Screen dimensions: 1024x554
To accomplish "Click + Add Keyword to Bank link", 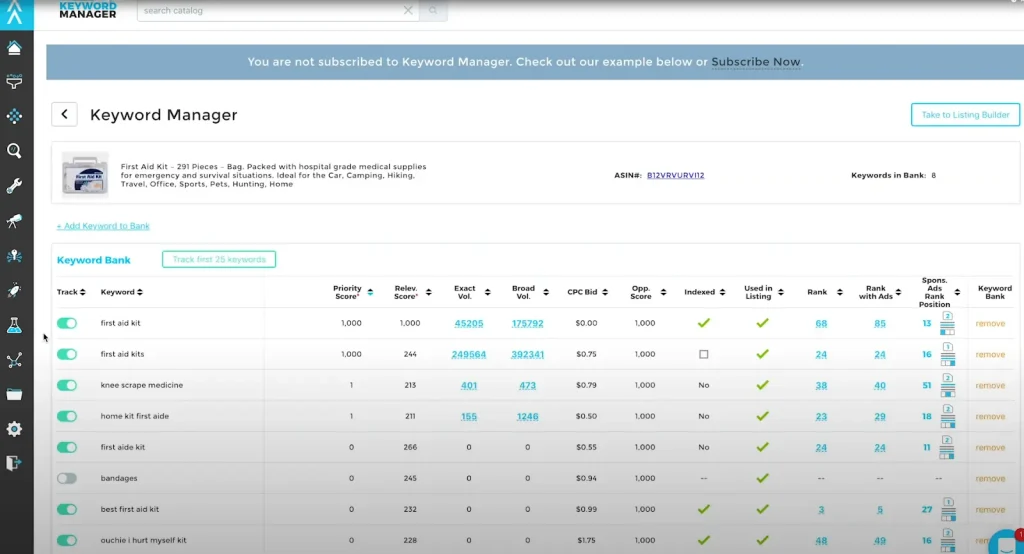I will click(x=103, y=226).
